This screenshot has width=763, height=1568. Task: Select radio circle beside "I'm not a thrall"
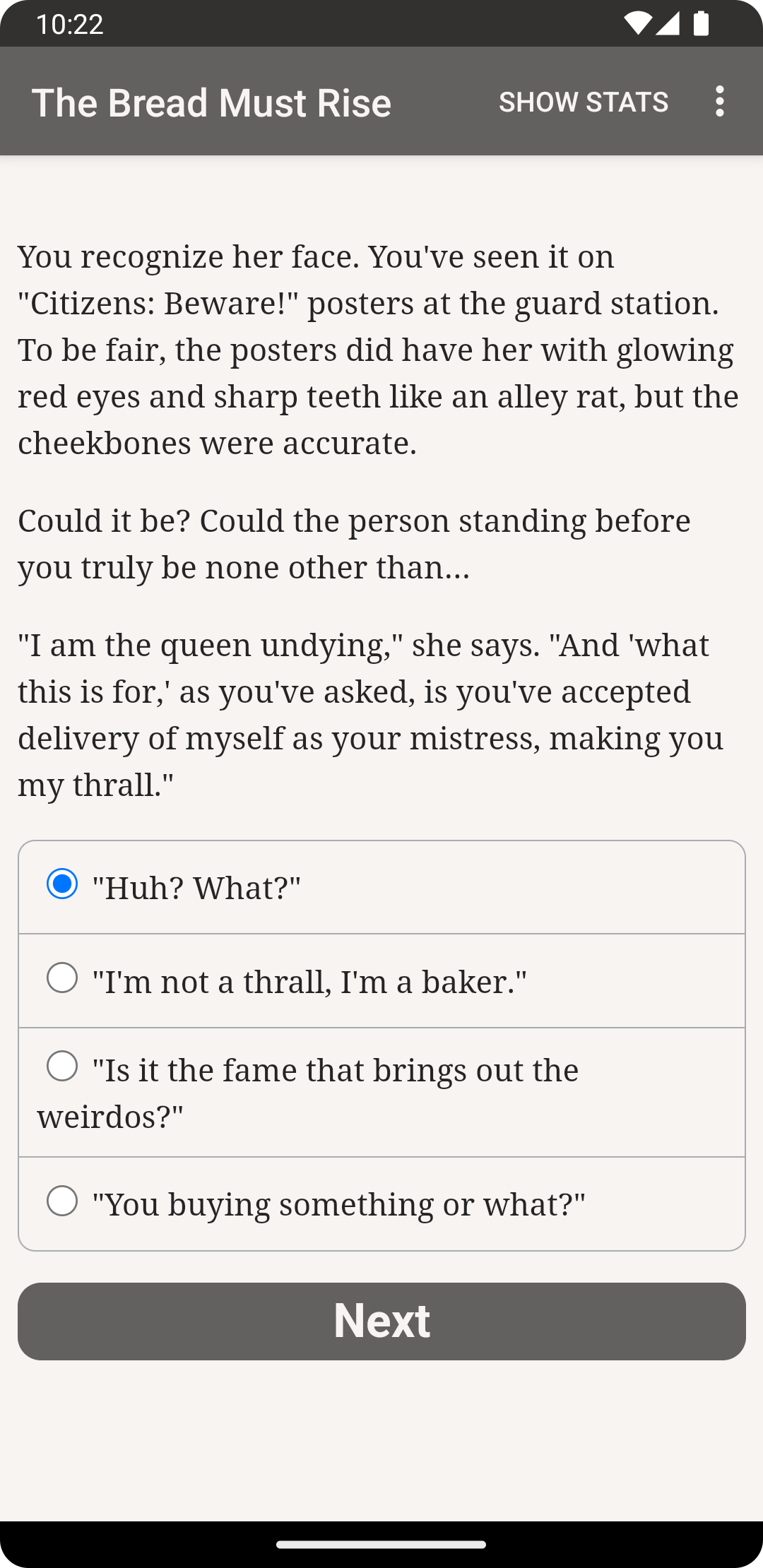pyautogui.click(x=62, y=978)
